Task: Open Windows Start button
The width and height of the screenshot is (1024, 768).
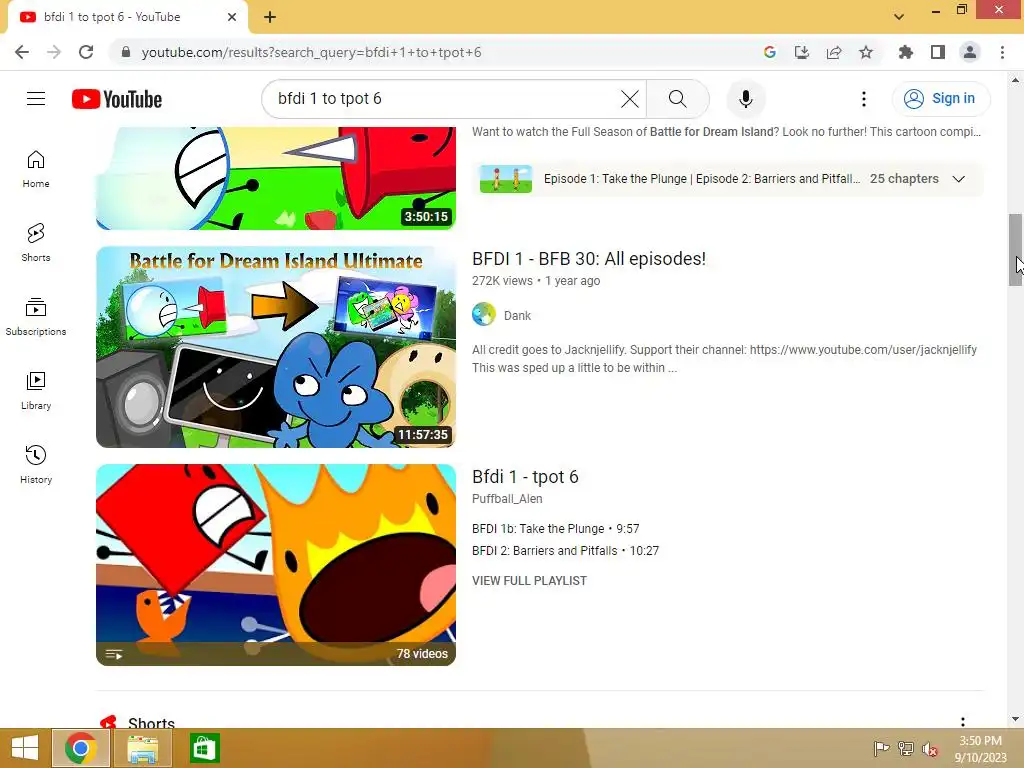Action: click(x=25, y=748)
